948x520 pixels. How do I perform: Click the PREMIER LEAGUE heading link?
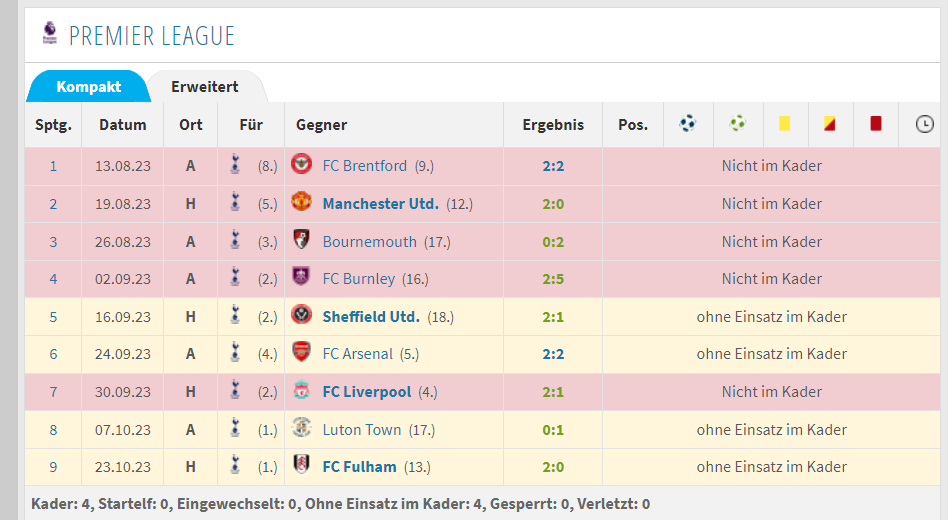click(x=151, y=36)
